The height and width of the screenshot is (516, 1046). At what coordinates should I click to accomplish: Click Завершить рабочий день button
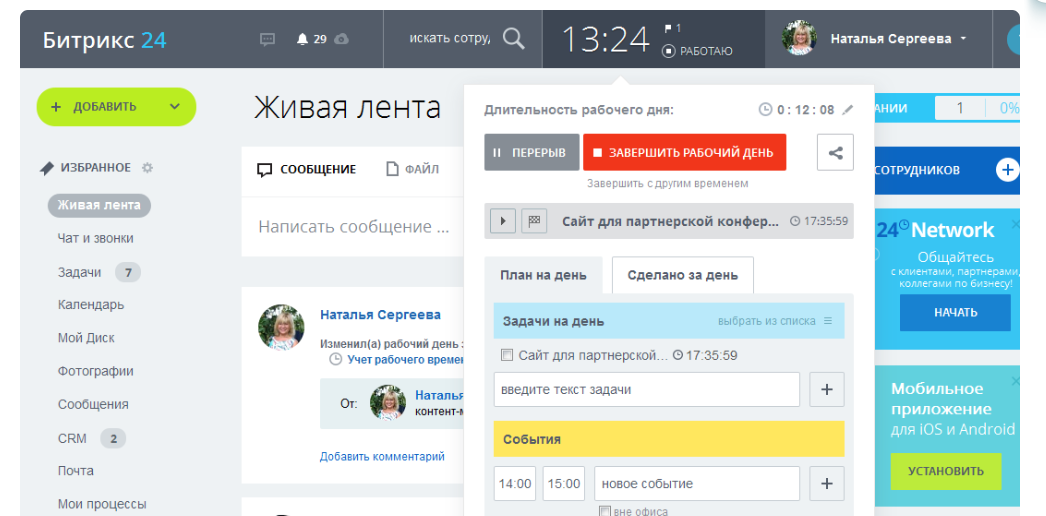pyautogui.click(x=684, y=152)
